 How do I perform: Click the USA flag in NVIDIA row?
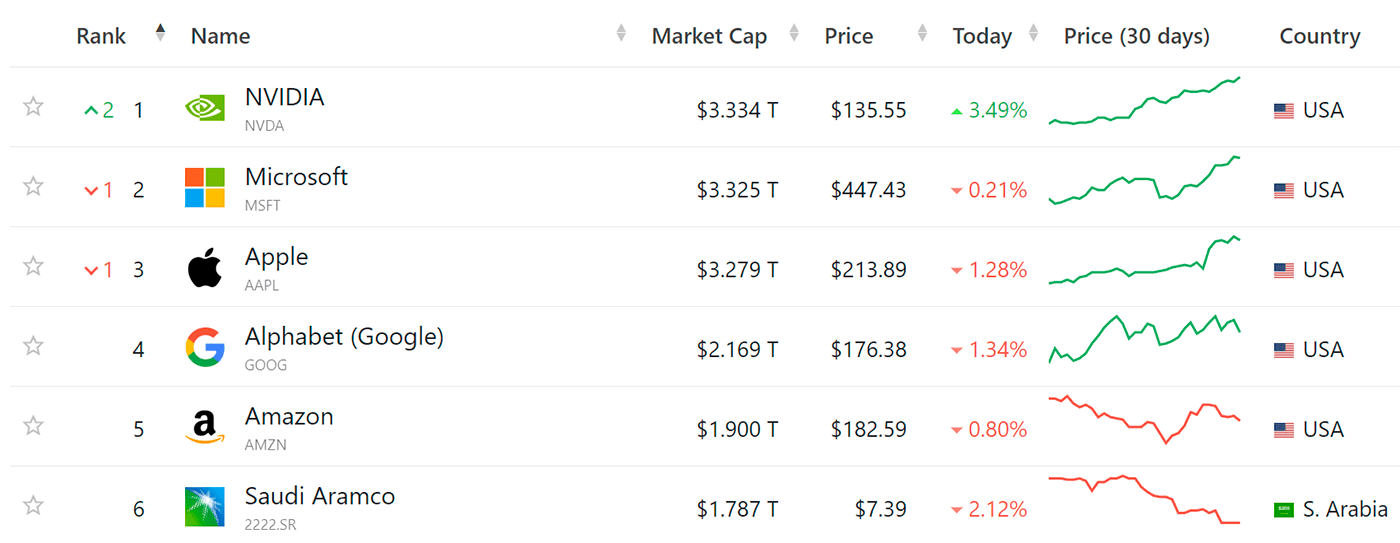[x=1283, y=111]
